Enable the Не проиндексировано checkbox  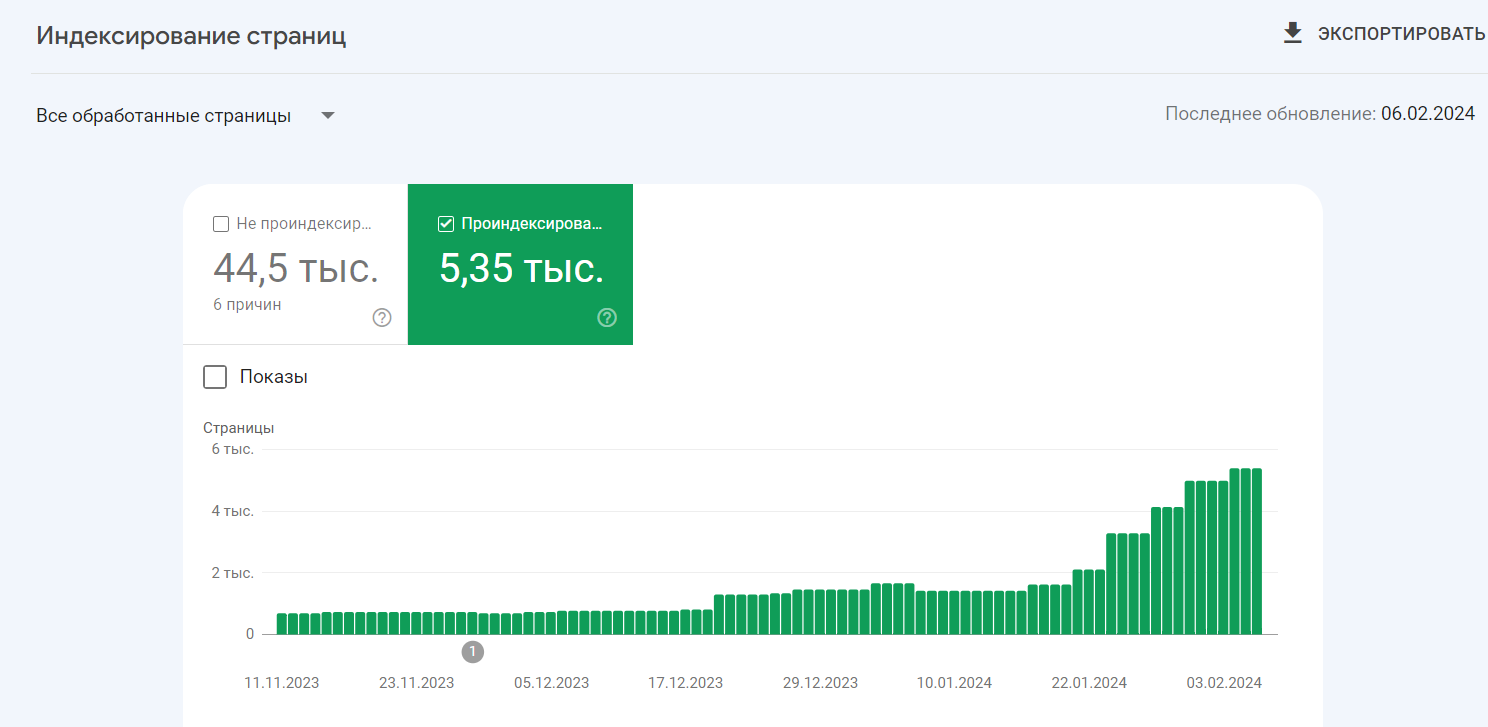click(221, 224)
